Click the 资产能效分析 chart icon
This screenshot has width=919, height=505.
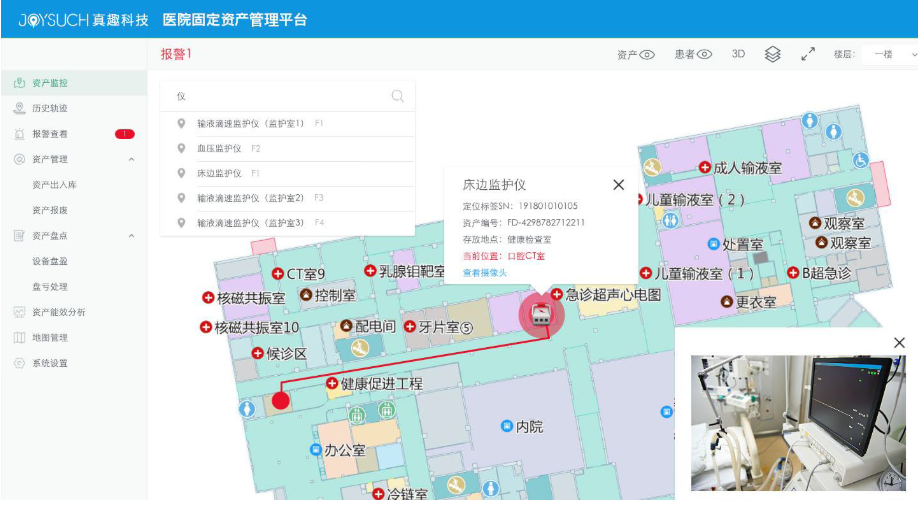pyautogui.click(x=19, y=312)
